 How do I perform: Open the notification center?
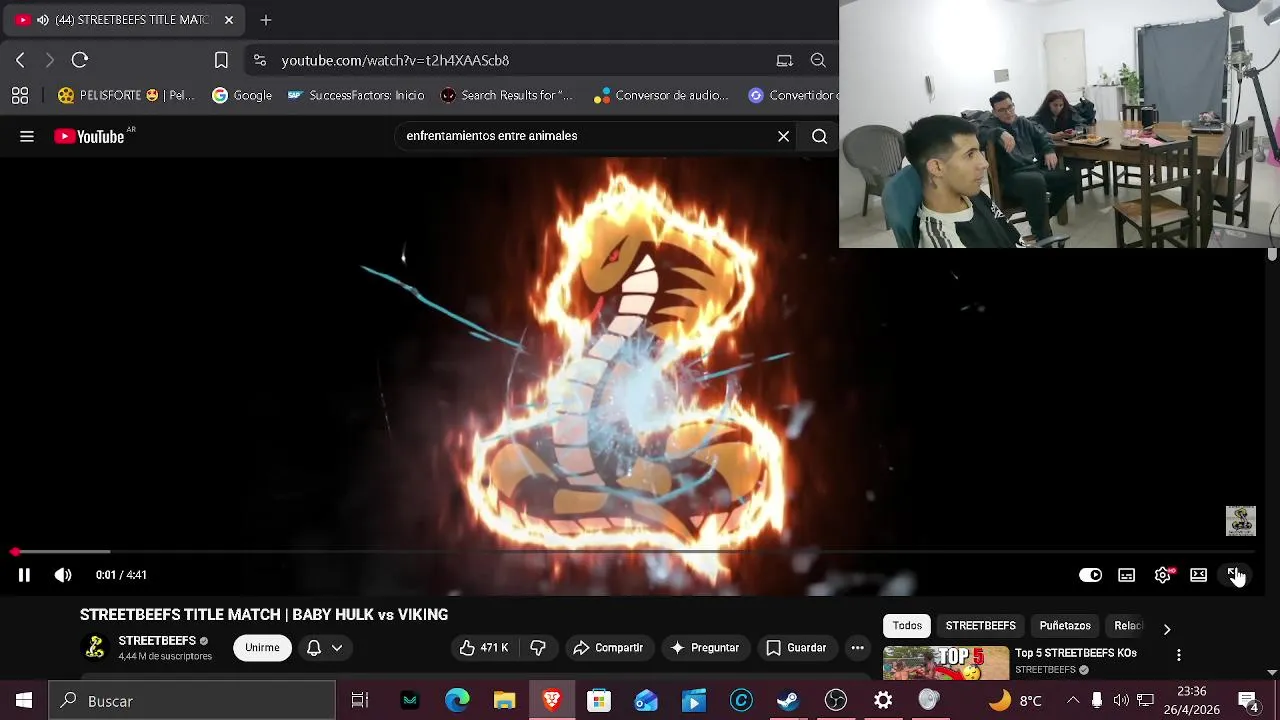click(1247, 700)
